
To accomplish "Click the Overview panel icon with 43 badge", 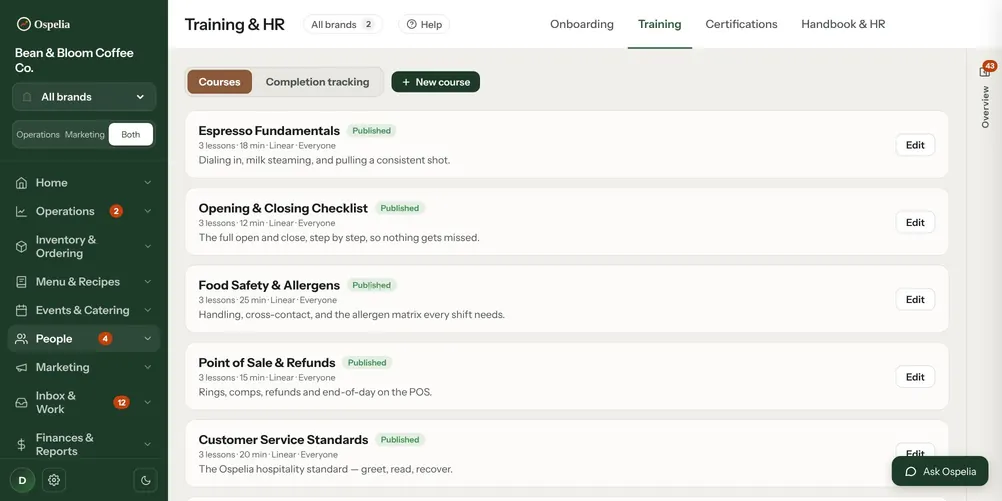I will pyautogui.click(x=985, y=71).
